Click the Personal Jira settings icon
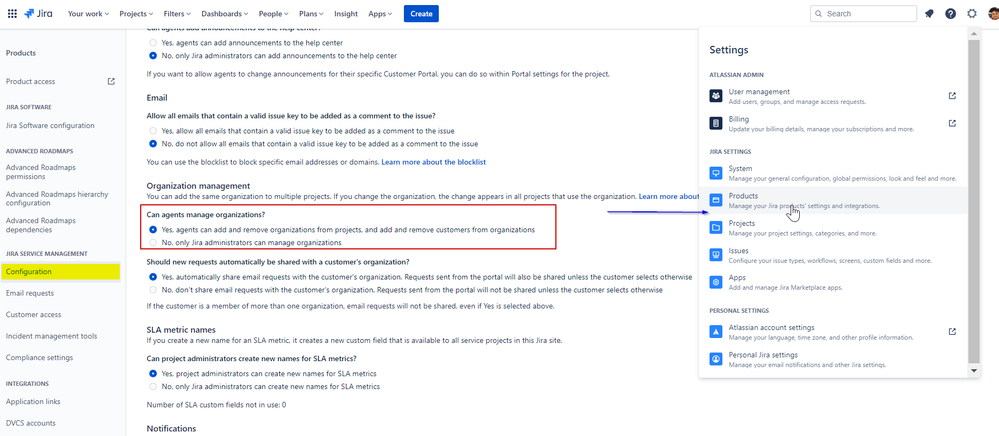 point(715,359)
